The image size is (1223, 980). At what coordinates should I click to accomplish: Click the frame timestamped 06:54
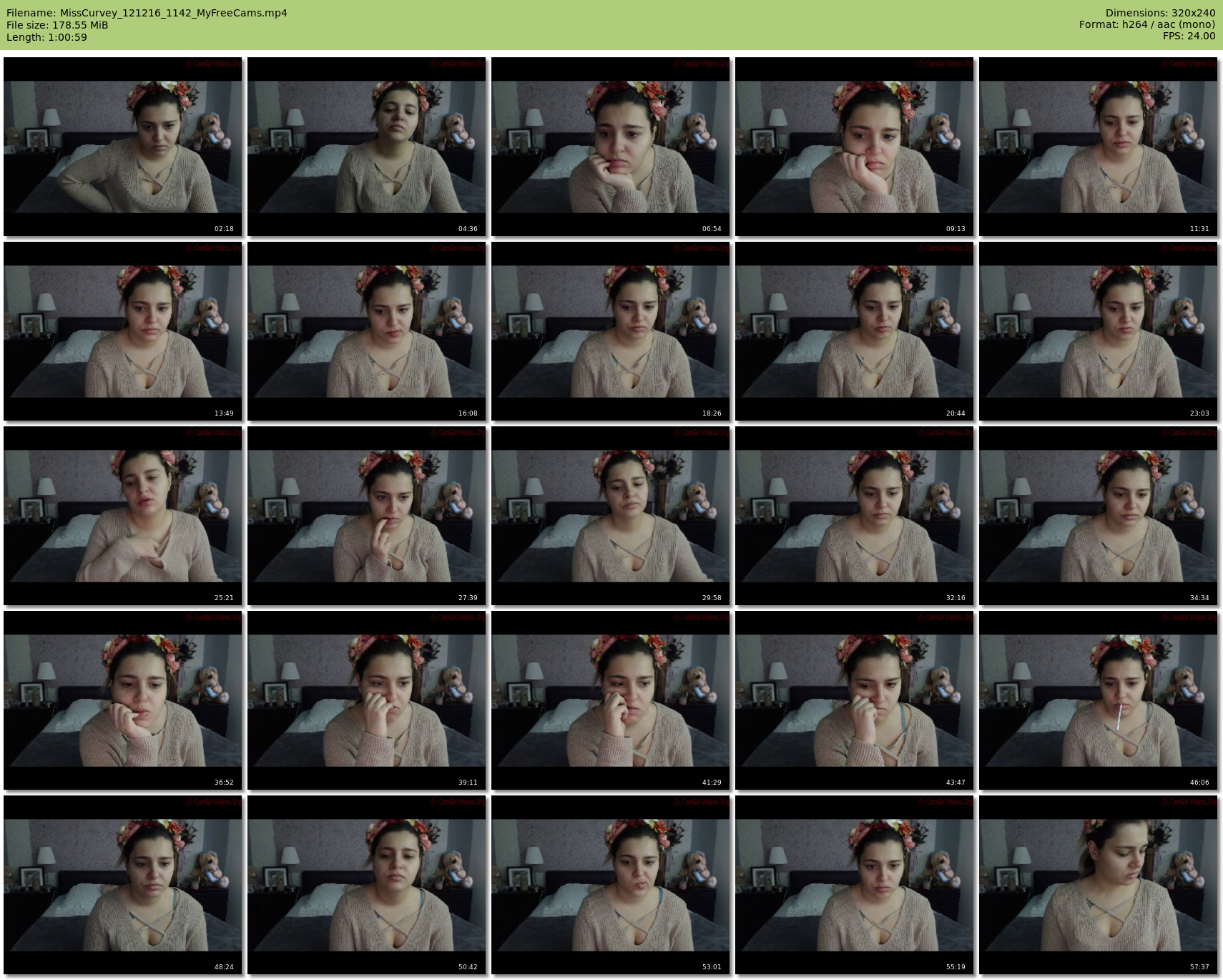pyautogui.click(x=611, y=147)
